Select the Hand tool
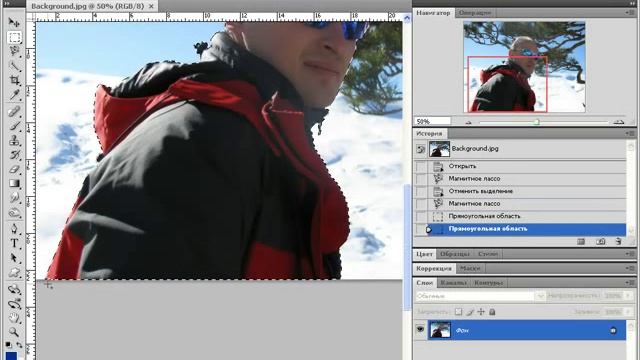 [14, 318]
